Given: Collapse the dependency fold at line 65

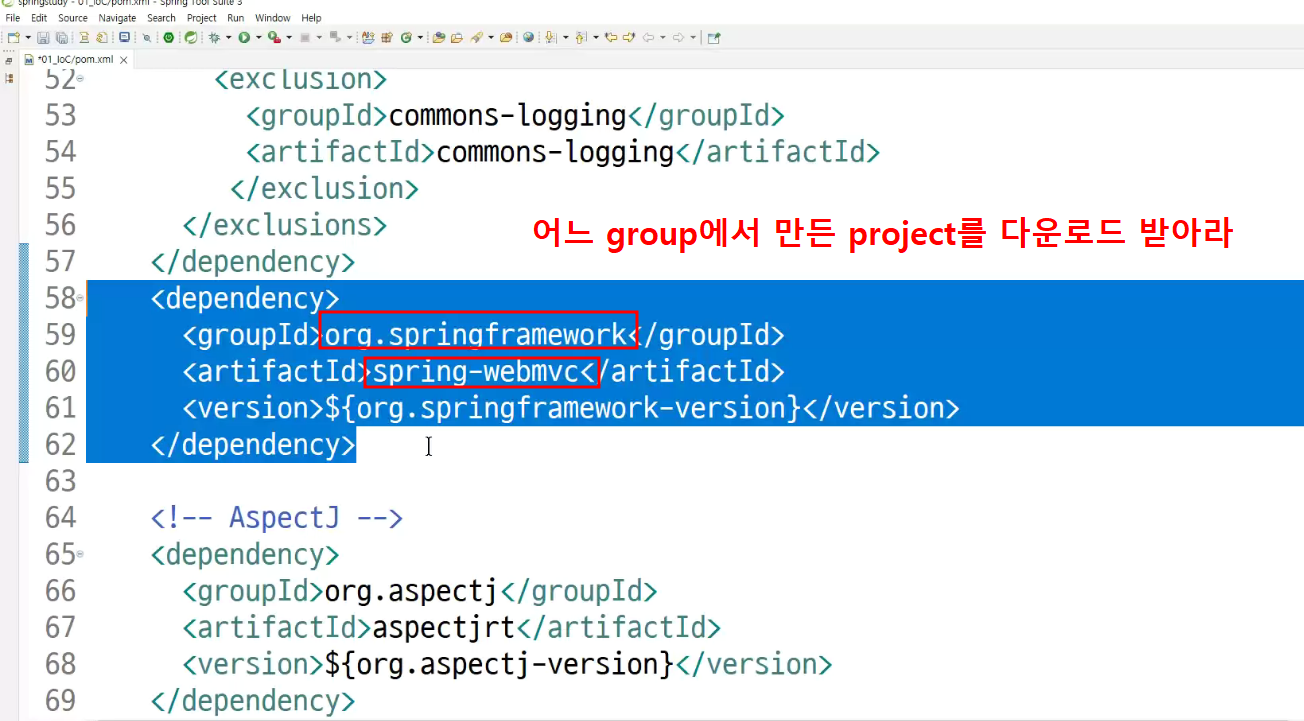Looking at the screenshot, I should point(80,554).
